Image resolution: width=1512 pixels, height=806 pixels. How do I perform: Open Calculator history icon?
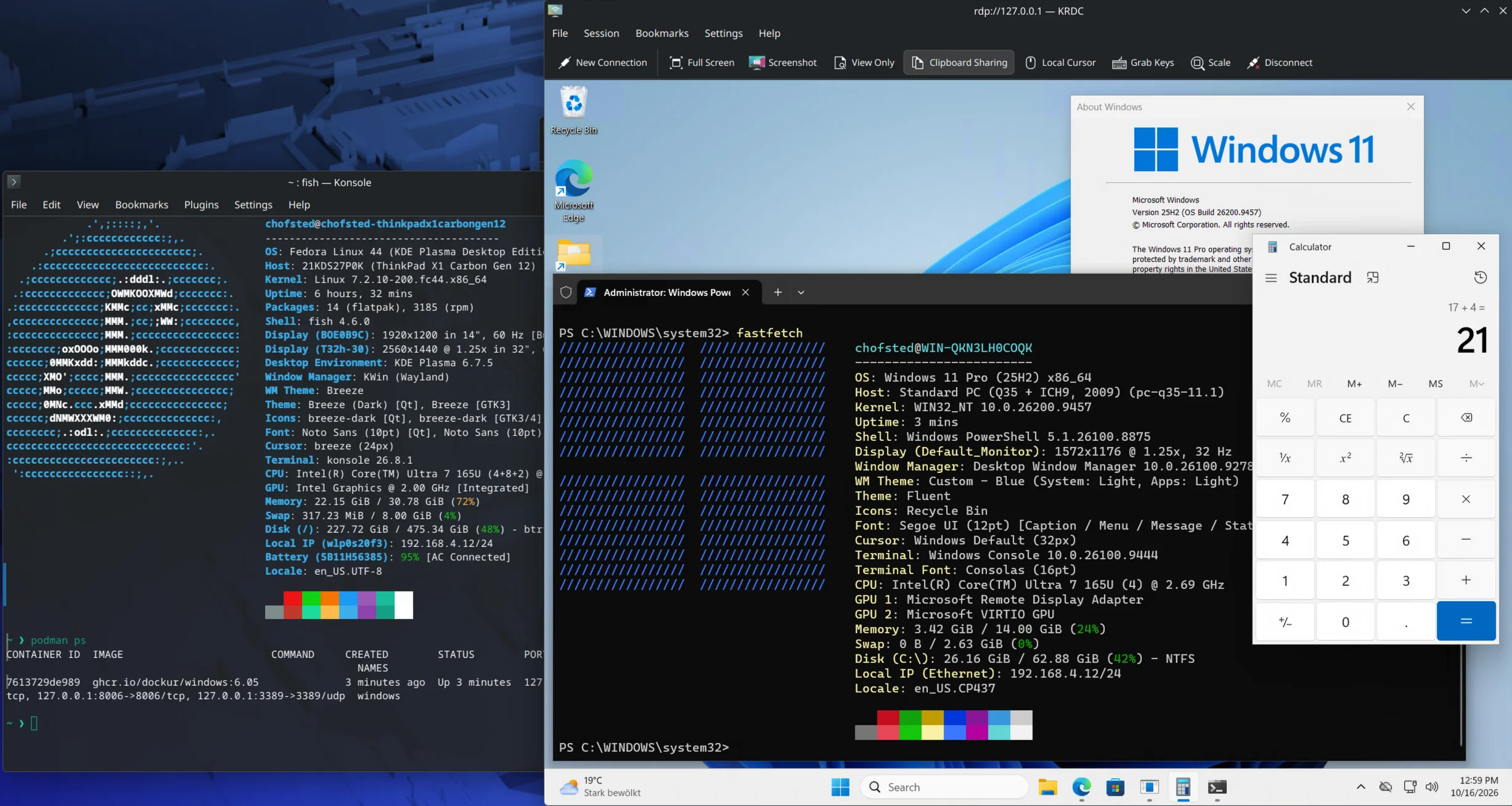[x=1480, y=278]
